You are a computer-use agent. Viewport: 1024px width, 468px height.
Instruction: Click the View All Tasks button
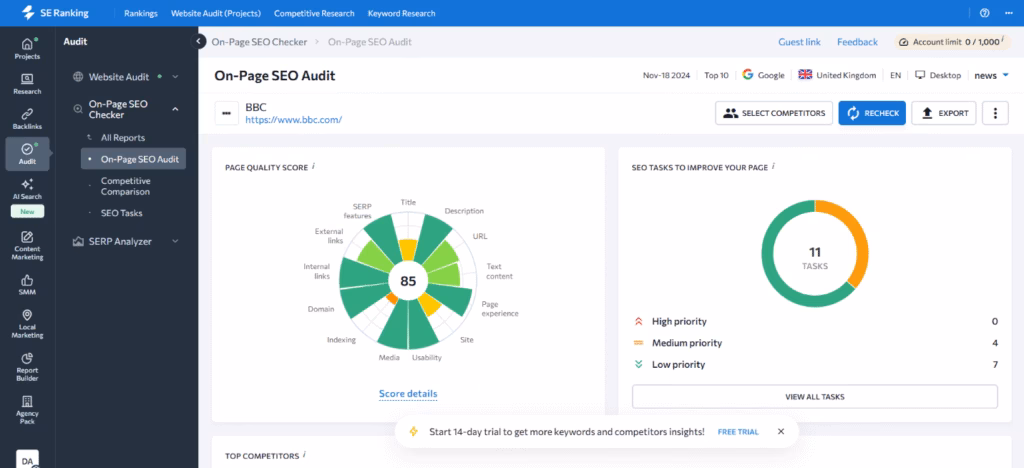[x=814, y=397]
